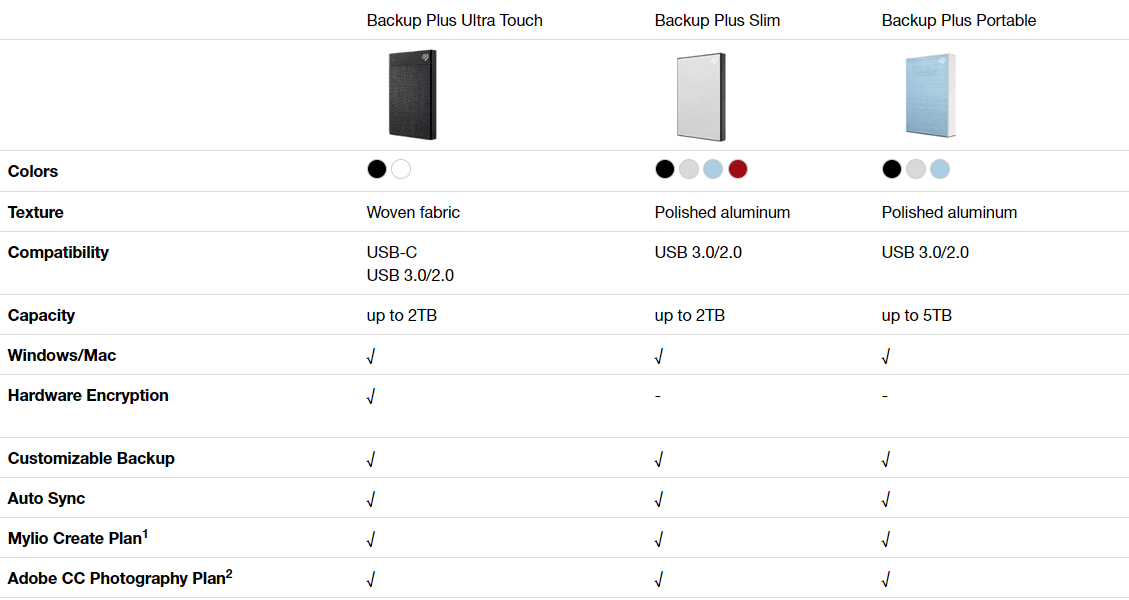The height and width of the screenshot is (600, 1129).
Task: Click Auto Sync checkmark for Backup Plus Slim
Action: pyautogui.click(x=659, y=499)
